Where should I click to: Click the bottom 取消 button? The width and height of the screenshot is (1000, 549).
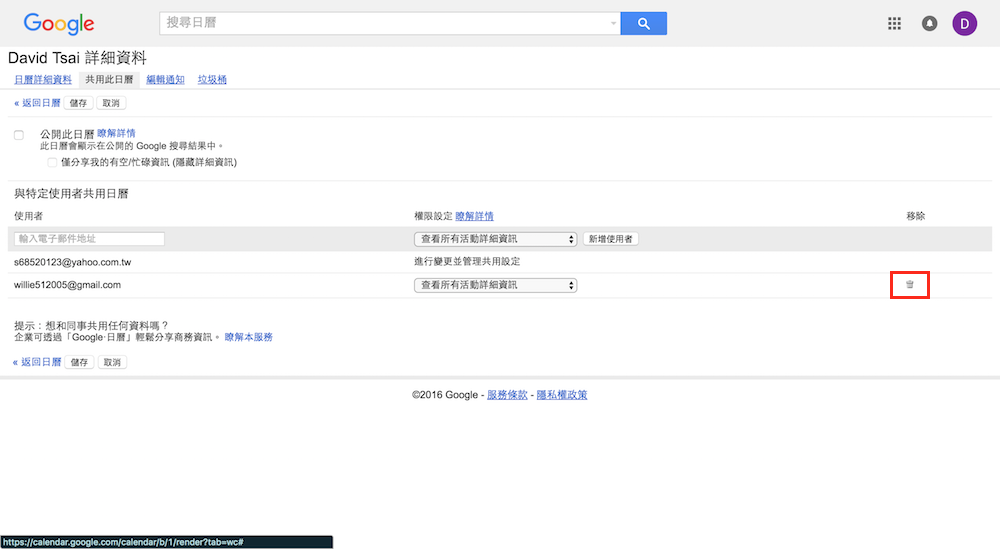pos(112,362)
